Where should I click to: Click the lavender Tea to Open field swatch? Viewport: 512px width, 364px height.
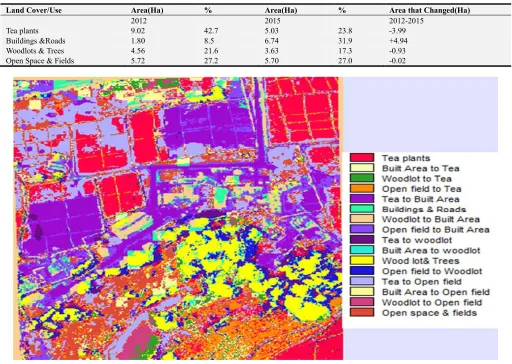point(362,281)
